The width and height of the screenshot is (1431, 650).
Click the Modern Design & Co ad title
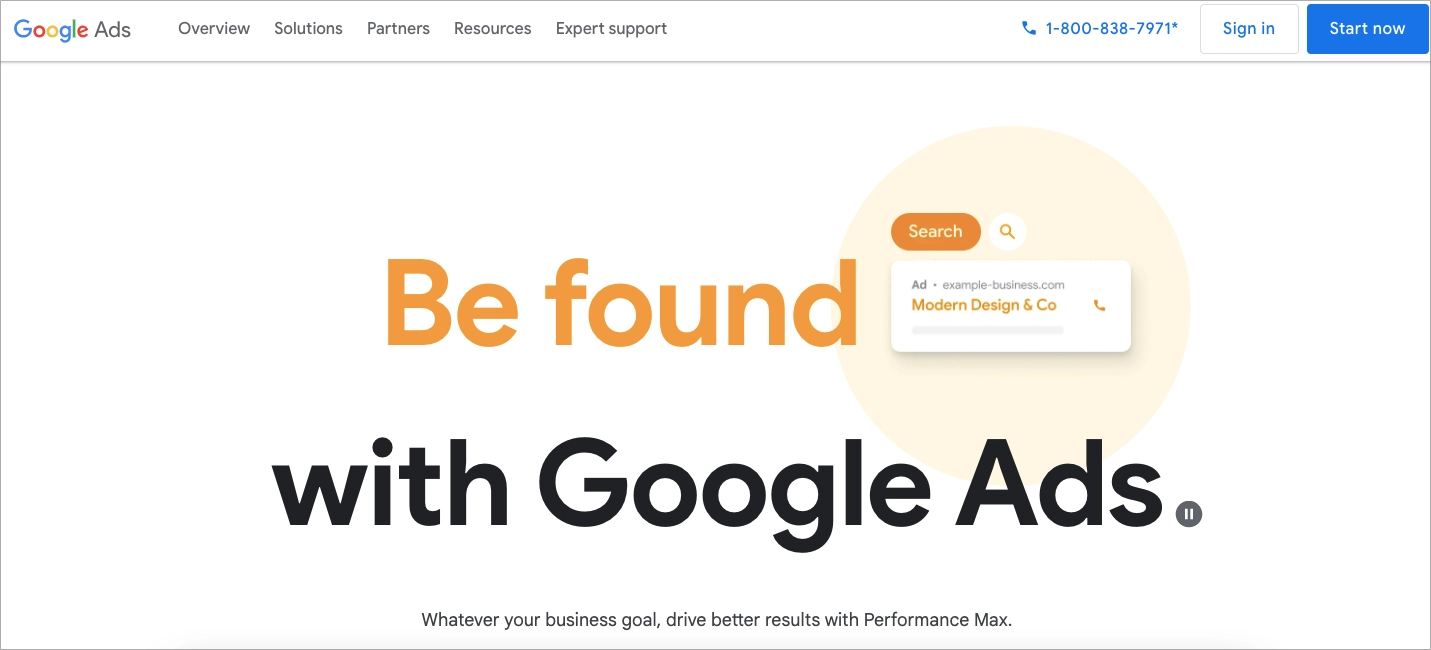click(984, 305)
